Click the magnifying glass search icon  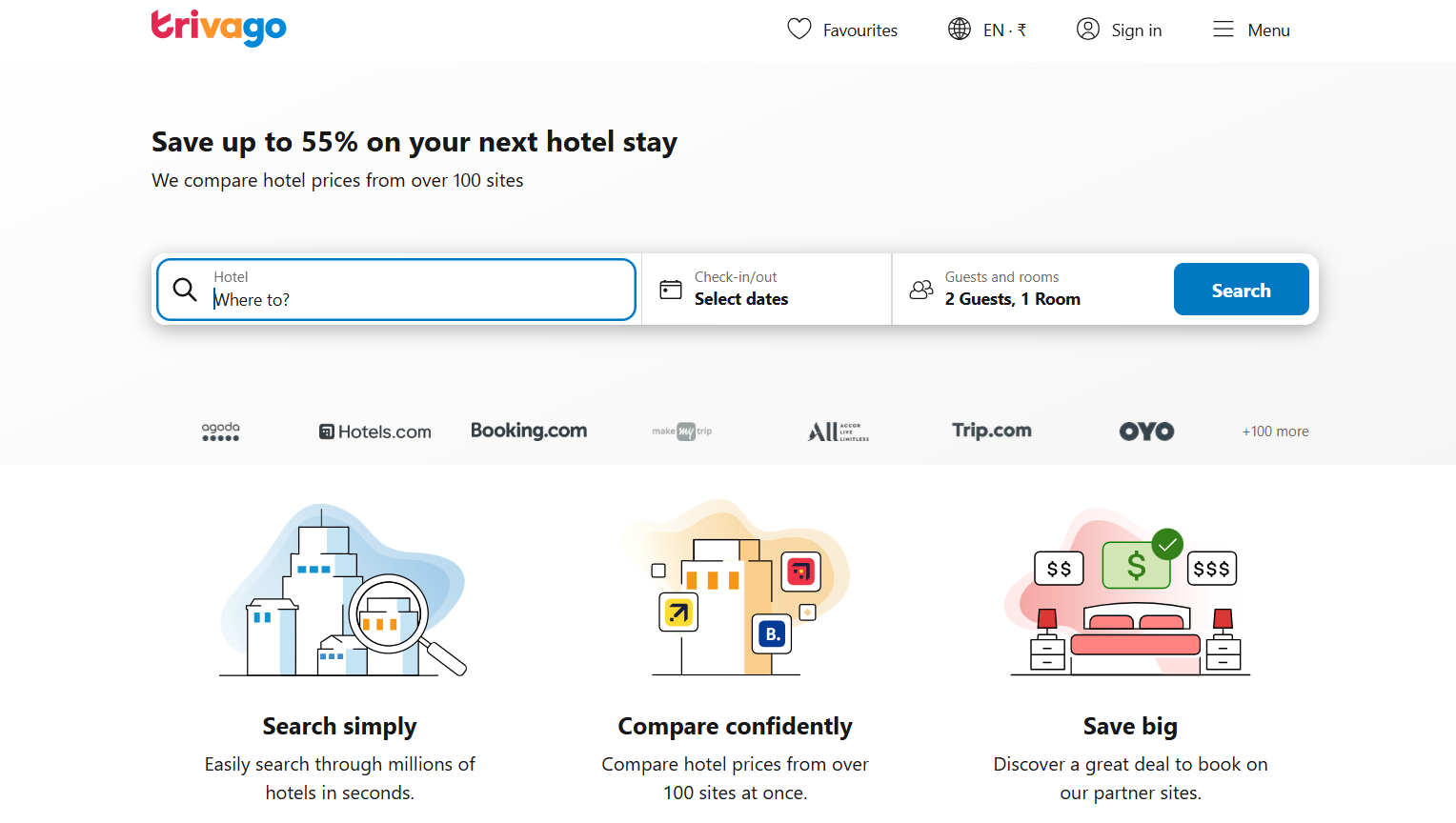click(x=185, y=289)
